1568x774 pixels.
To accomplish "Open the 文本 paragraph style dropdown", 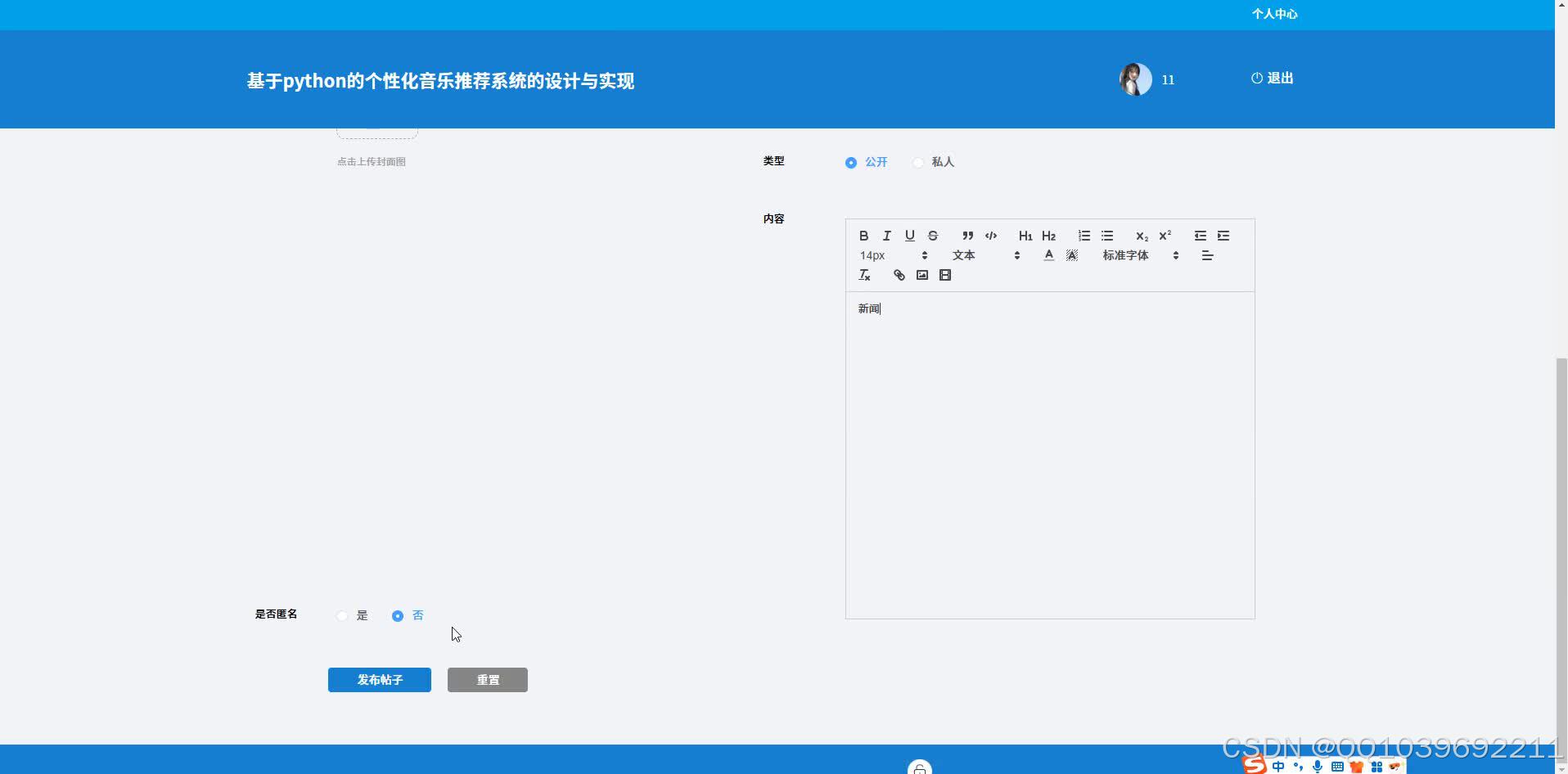I will [964, 254].
